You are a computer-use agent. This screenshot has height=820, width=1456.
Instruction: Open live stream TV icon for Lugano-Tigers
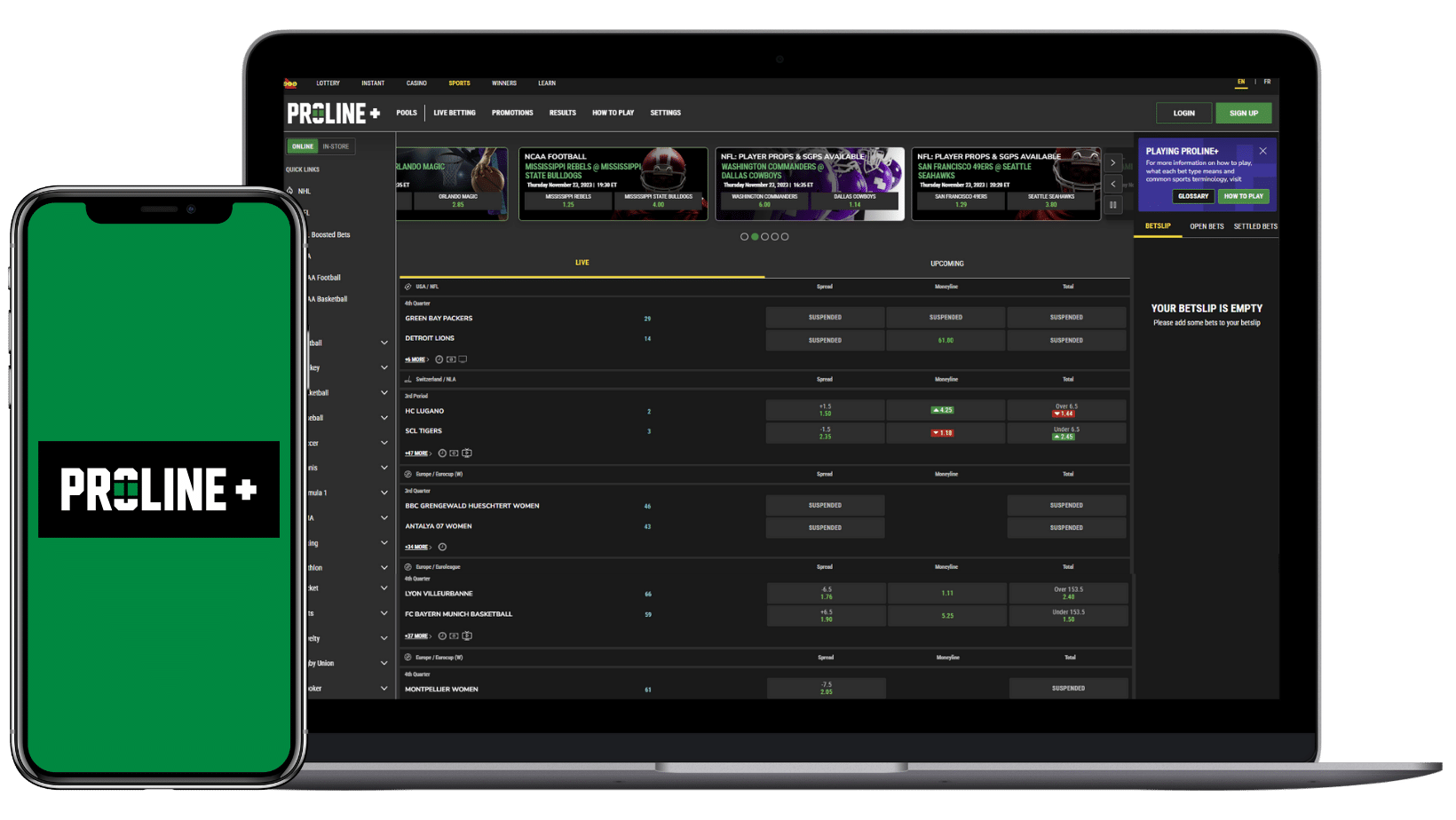[467, 453]
